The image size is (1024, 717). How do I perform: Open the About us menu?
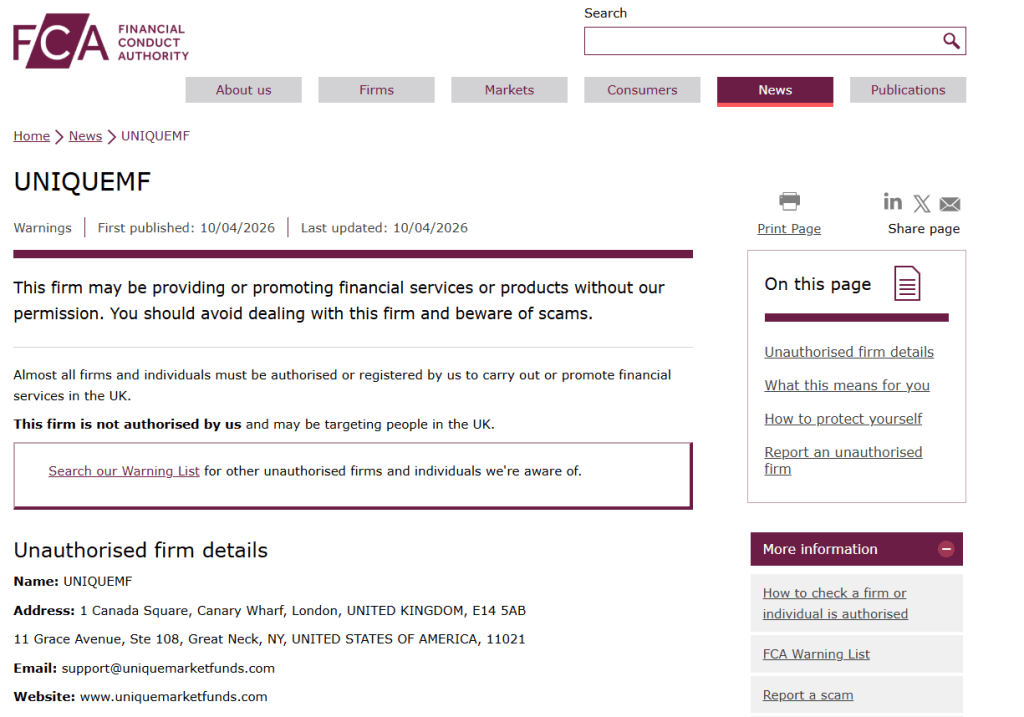(x=243, y=90)
